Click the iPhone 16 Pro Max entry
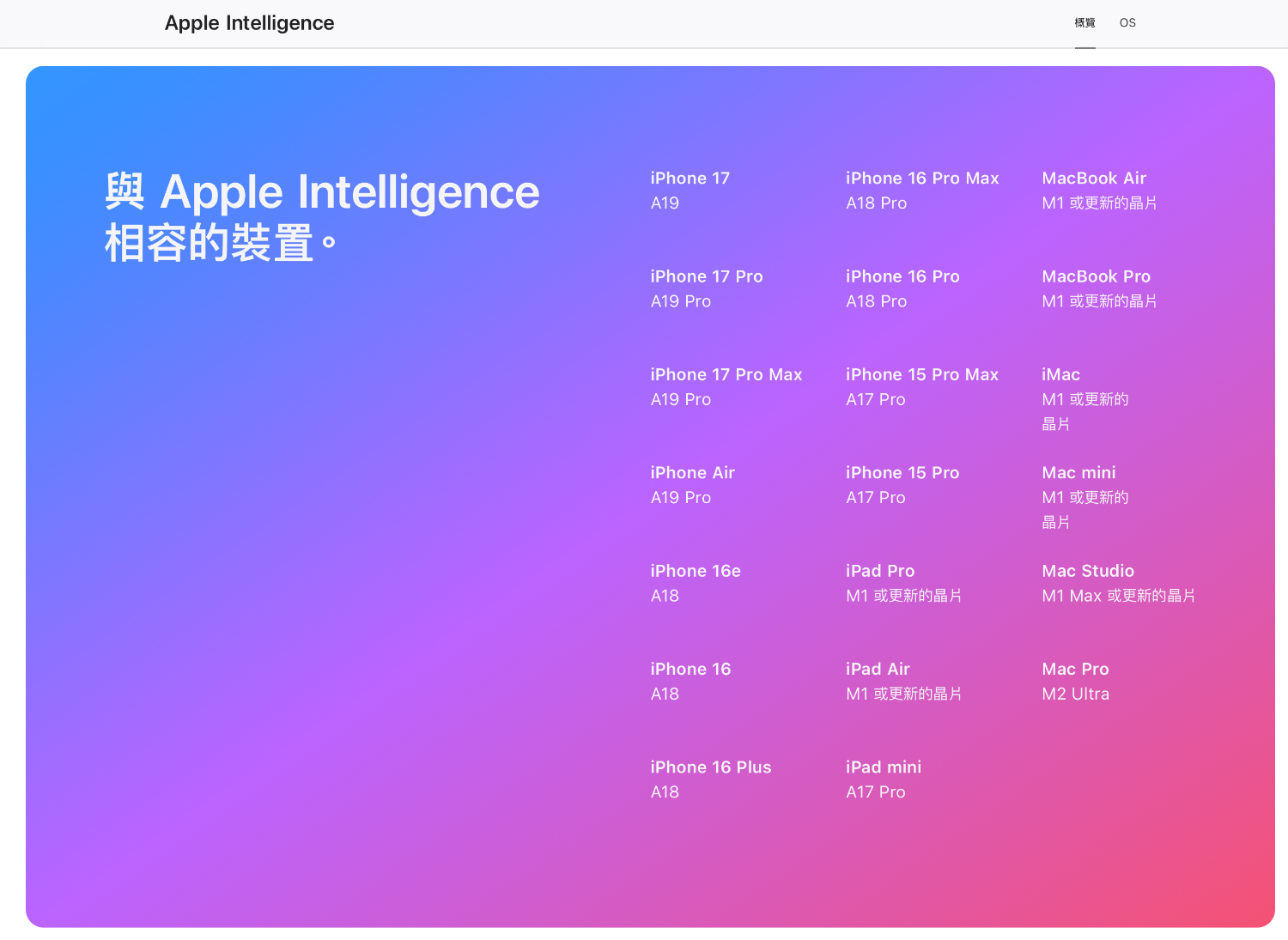 tap(921, 179)
